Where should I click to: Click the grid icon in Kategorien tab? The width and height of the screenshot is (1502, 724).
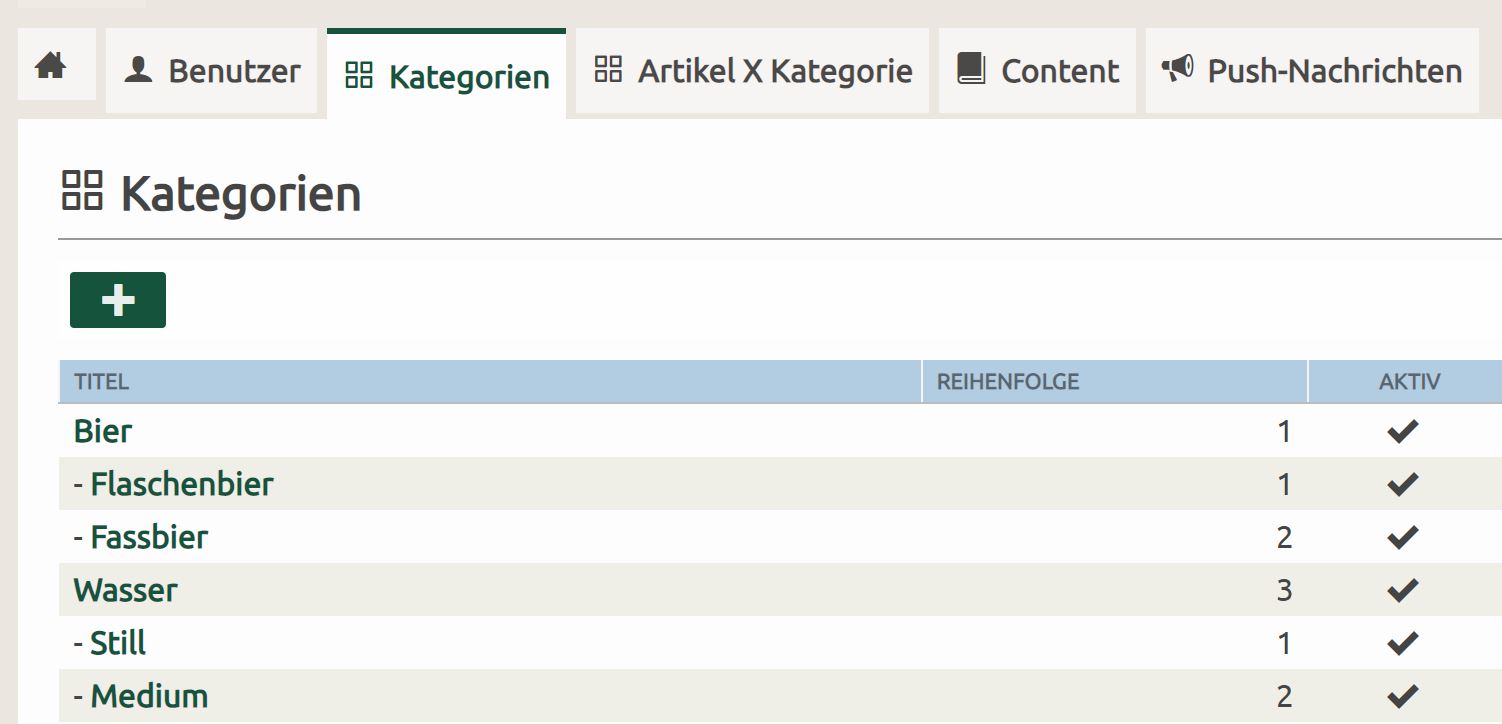pos(358,75)
